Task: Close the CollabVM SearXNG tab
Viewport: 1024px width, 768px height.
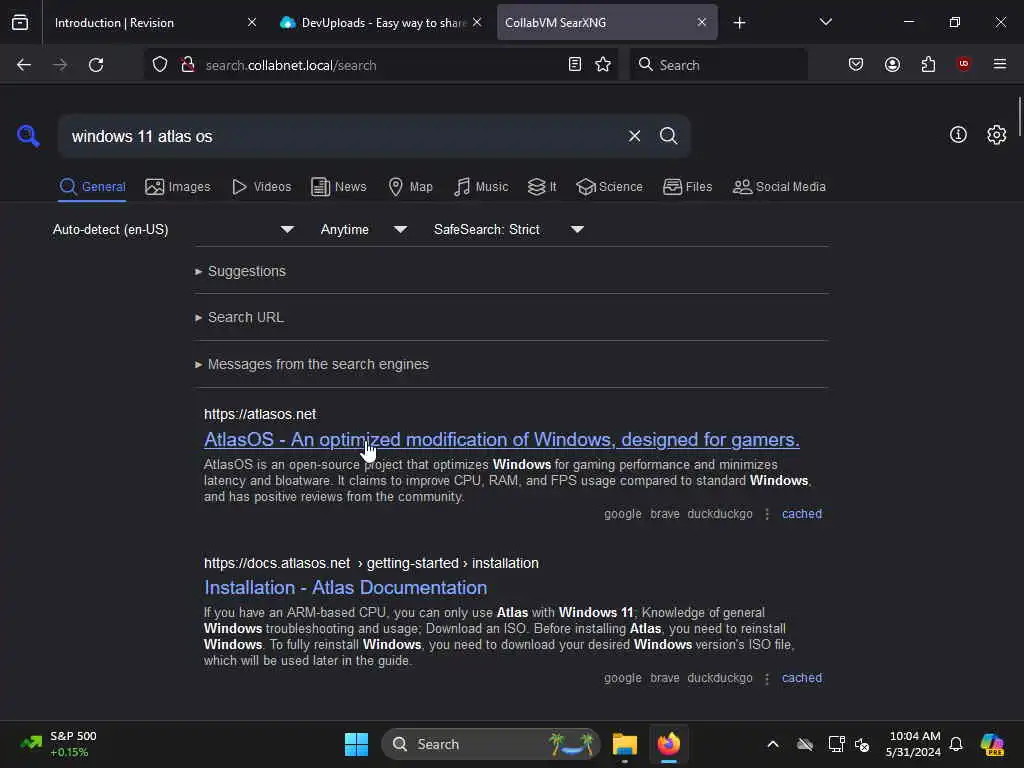Action: coord(701,22)
